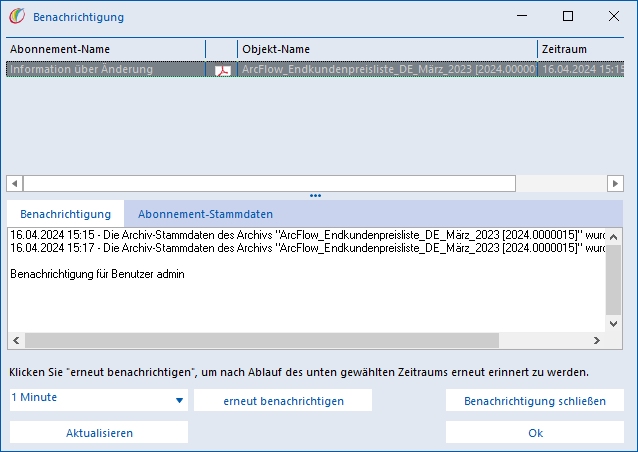Select 'Information über Änderung' row cell

pos(106,70)
